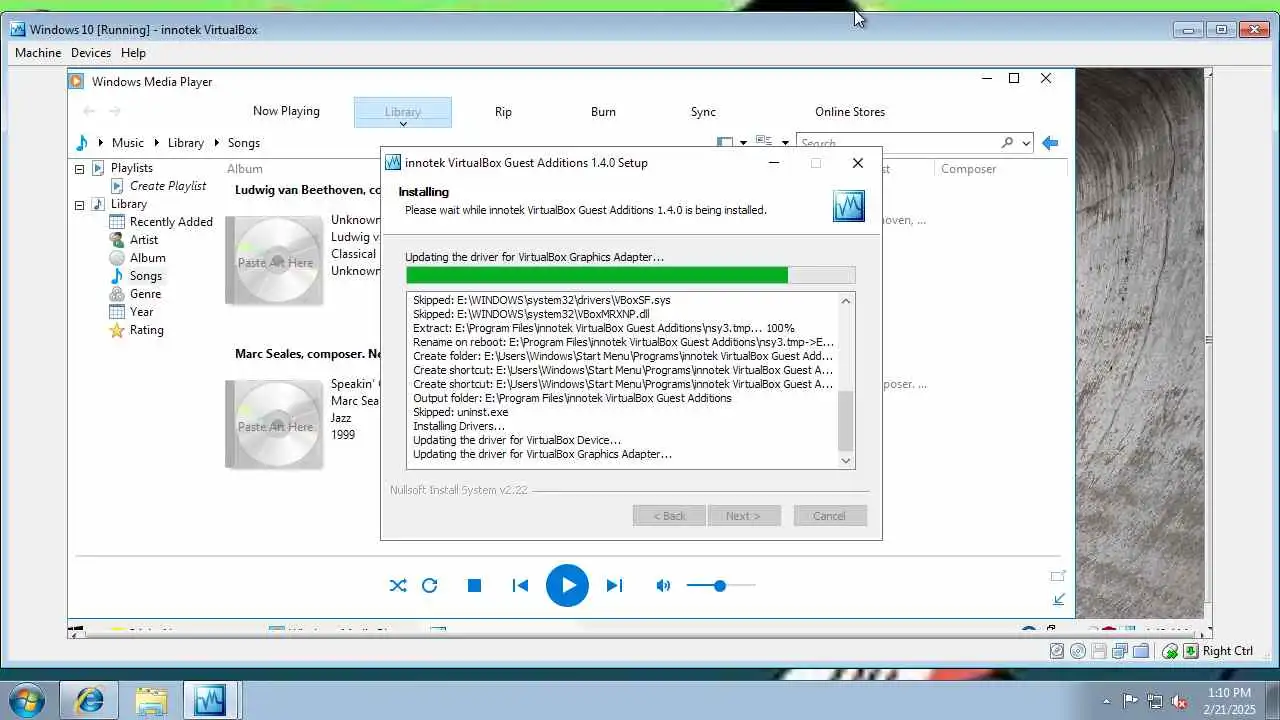Click the View options list icon
Screen dimensions: 1280x720
765,143
